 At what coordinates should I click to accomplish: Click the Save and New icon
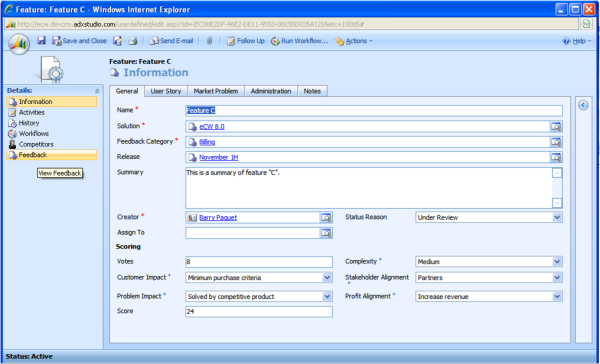coord(117,41)
